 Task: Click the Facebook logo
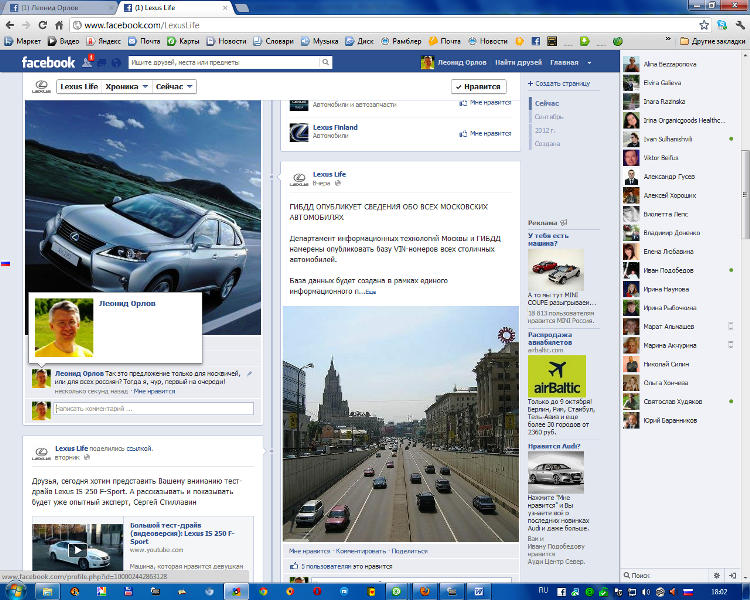click(x=48, y=62)
